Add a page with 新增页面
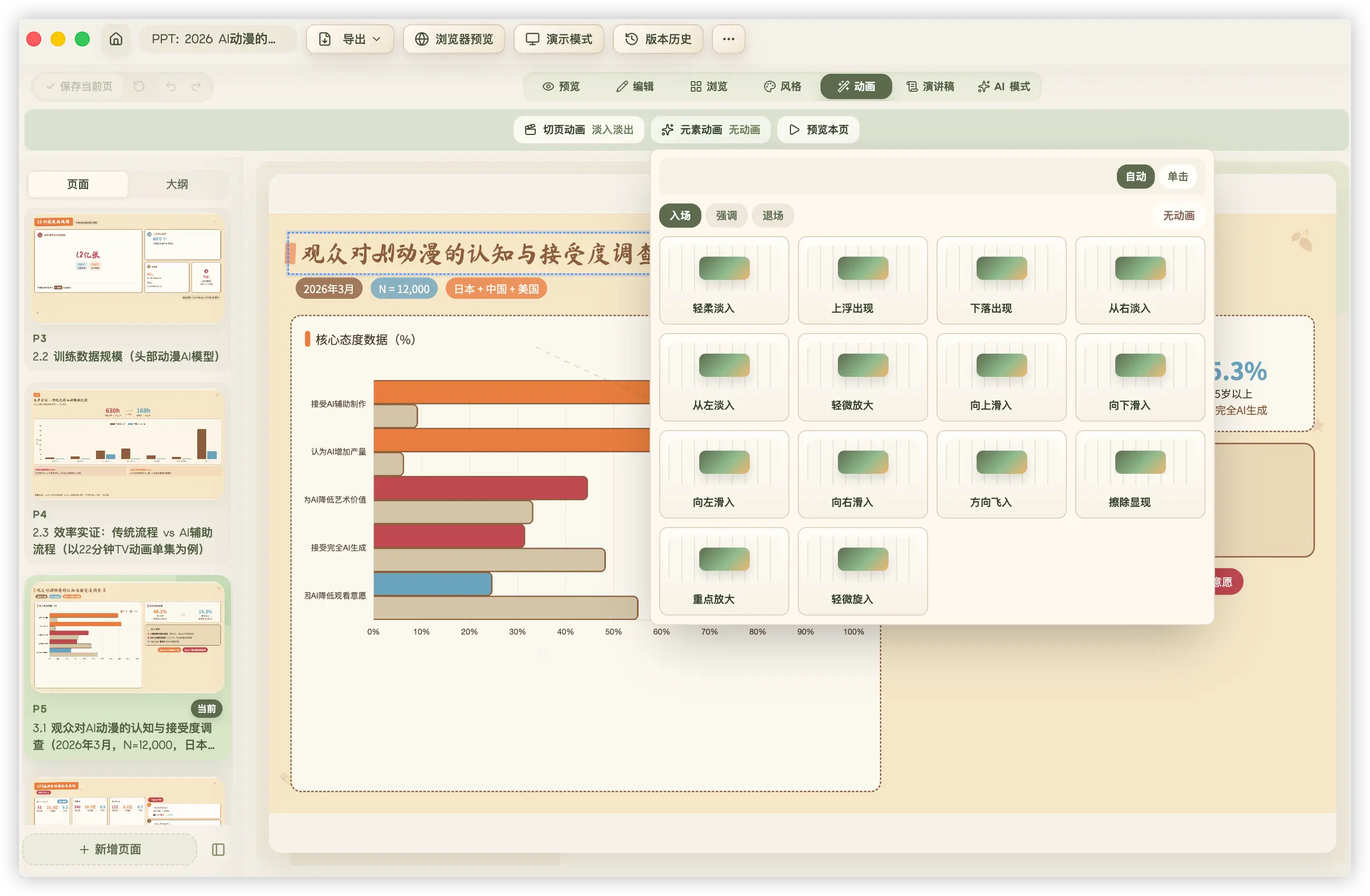 point(110,850)
